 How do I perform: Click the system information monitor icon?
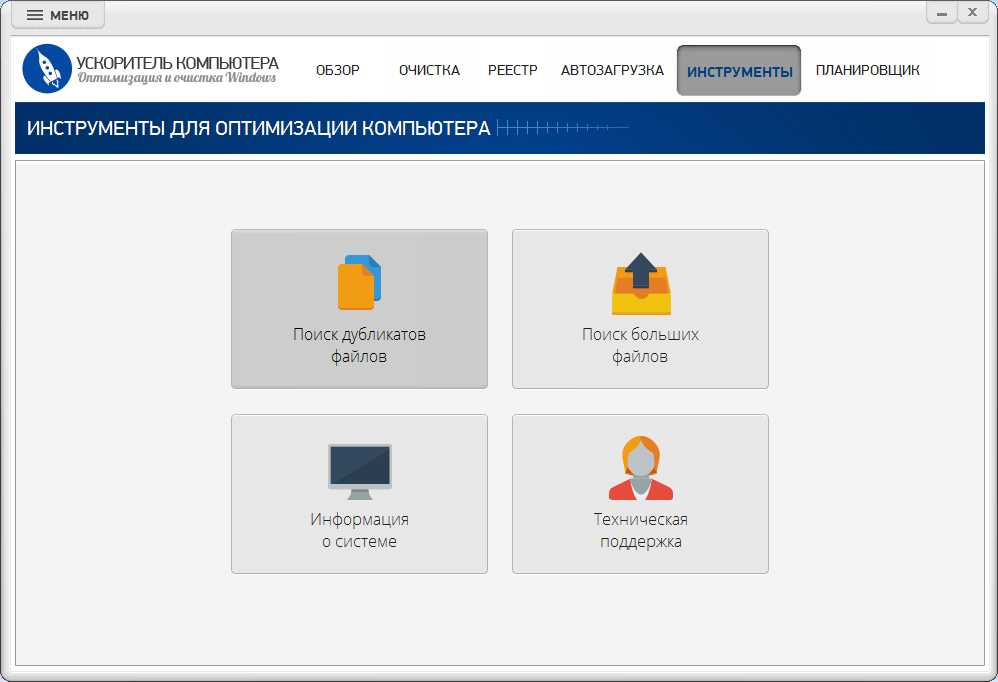[x=359, y=471]
